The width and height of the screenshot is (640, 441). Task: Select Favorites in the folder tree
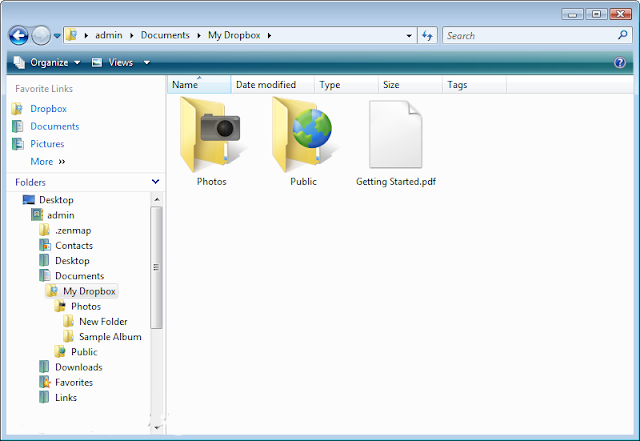74,382
